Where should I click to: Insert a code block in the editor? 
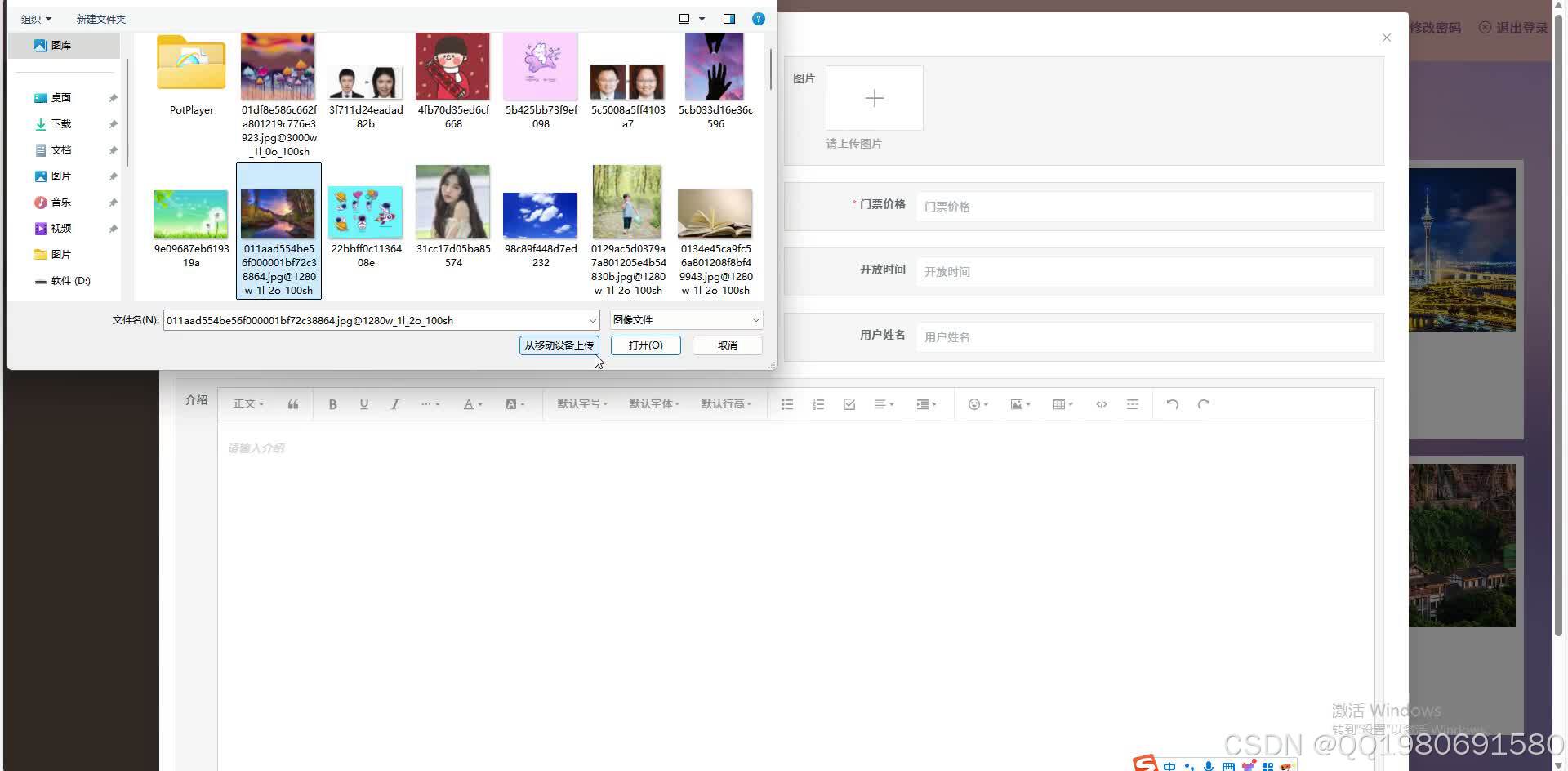[1101, 403]
